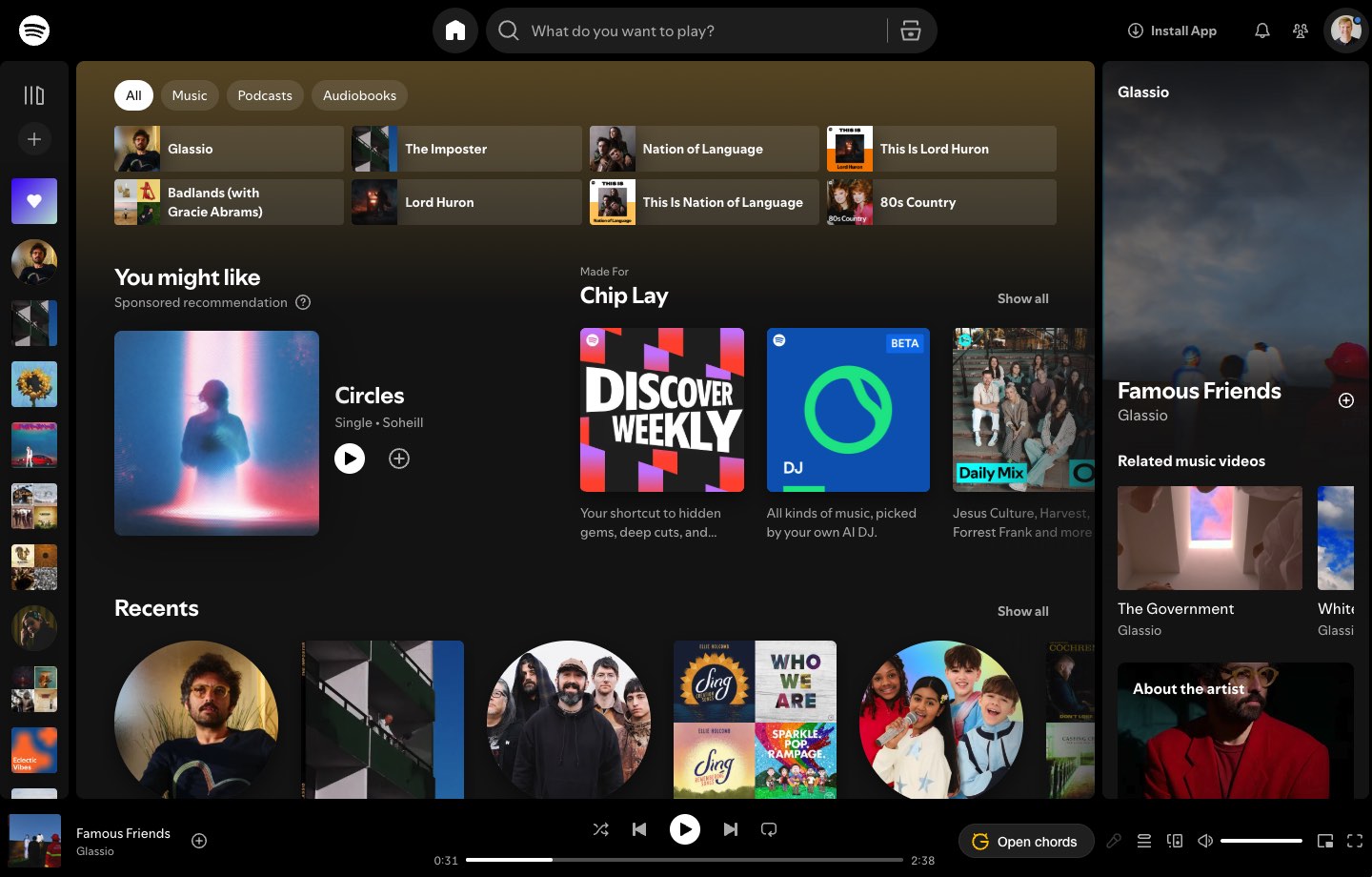Open the Eclectic Vibes playlist in the sidebar

34,750
